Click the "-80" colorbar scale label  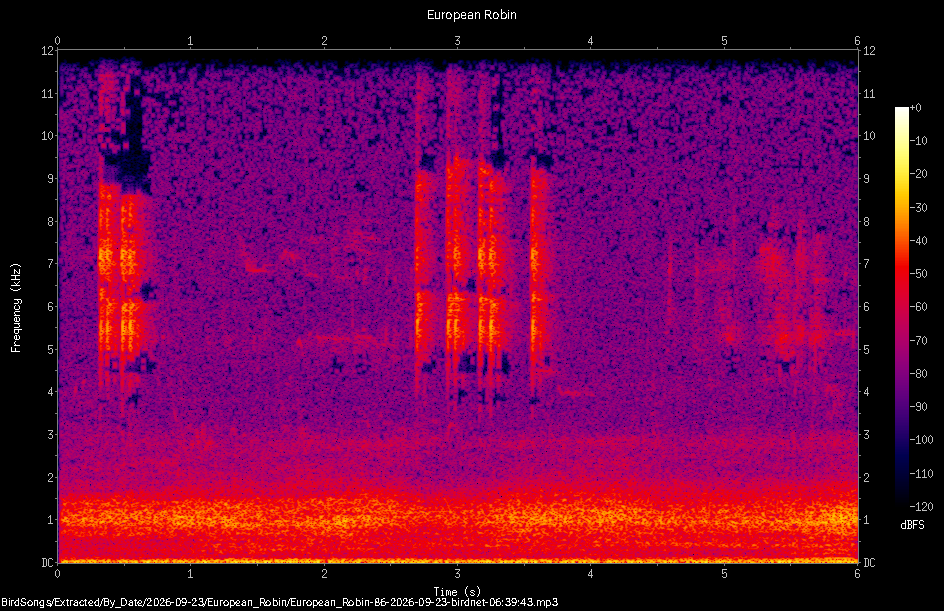tap(918, 374)
